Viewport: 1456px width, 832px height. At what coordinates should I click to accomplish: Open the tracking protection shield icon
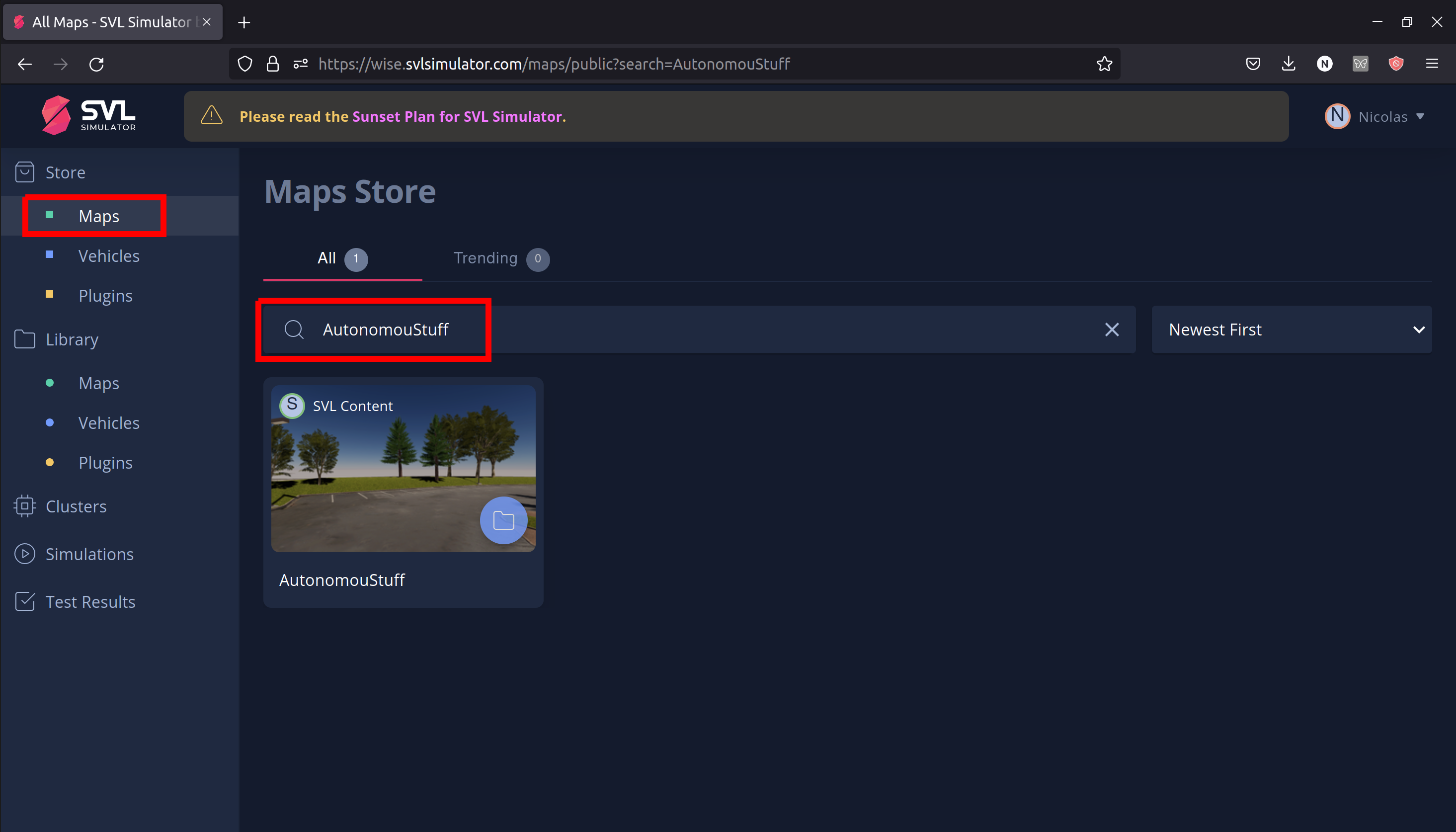(x=244, y=64)
